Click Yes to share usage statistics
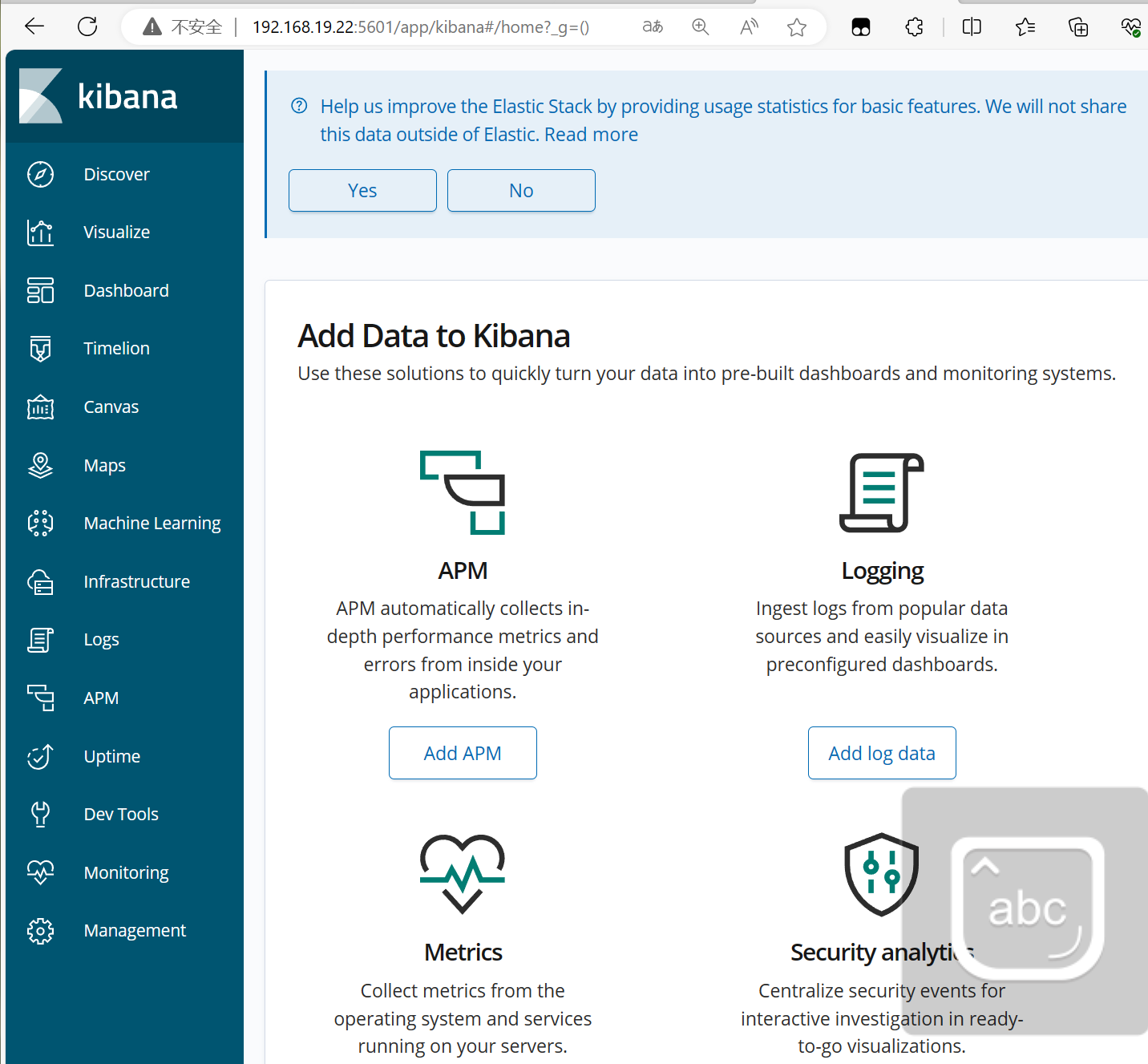 pos(362,190)
